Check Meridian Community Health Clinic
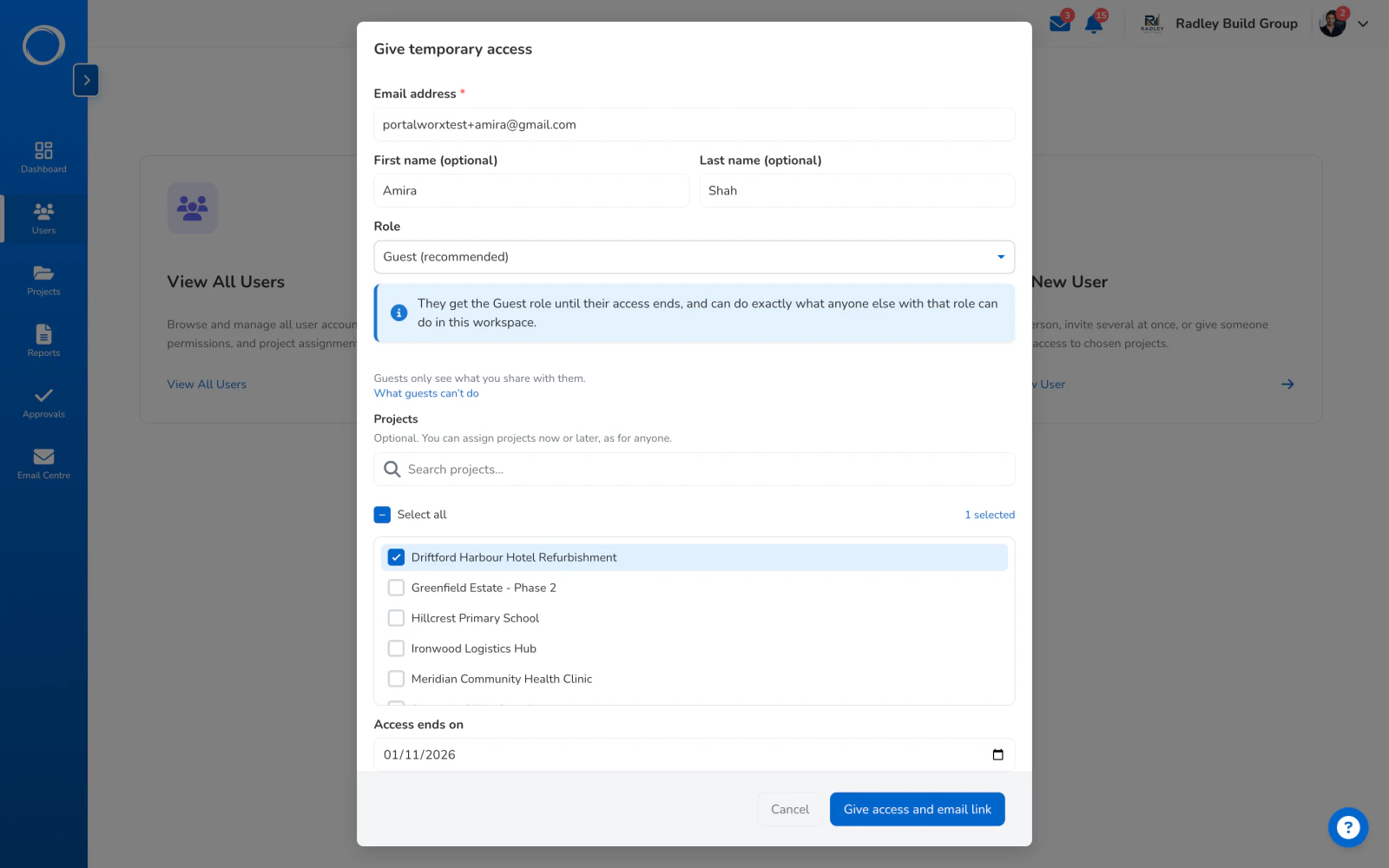The height and width of the screenshot is (868, 1389). 396,679
